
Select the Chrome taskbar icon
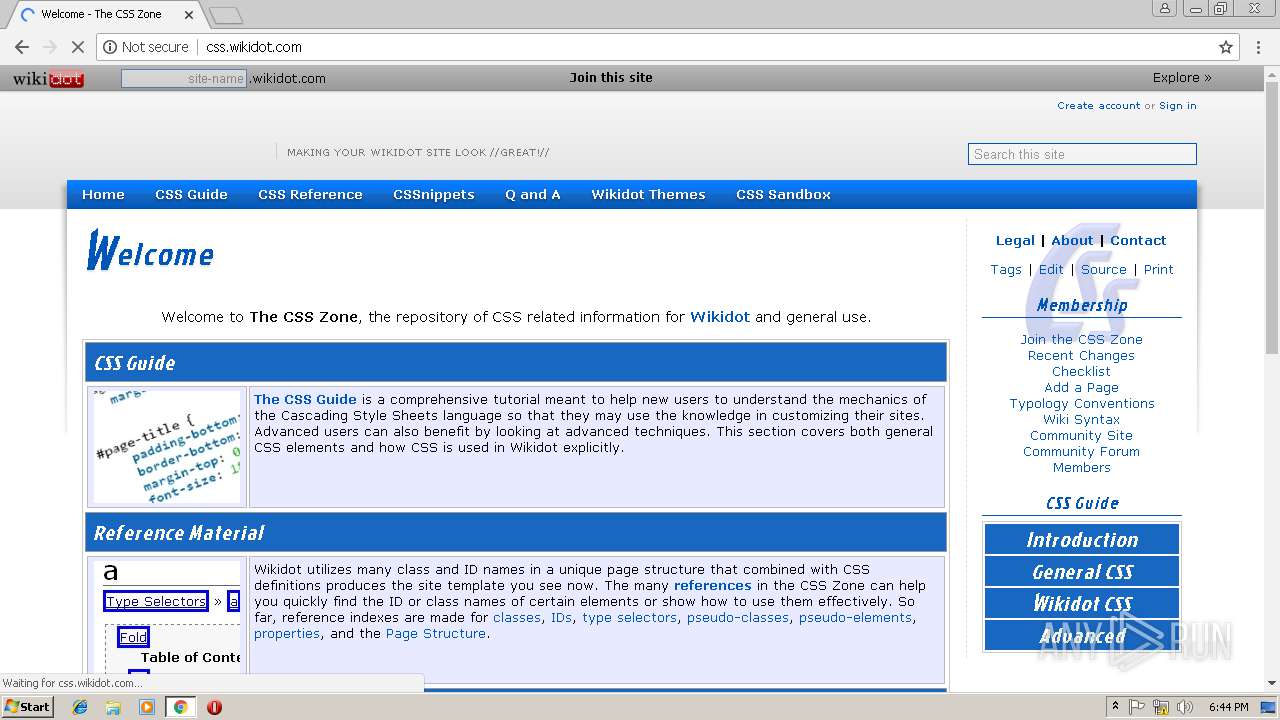[x=180, y=707]
